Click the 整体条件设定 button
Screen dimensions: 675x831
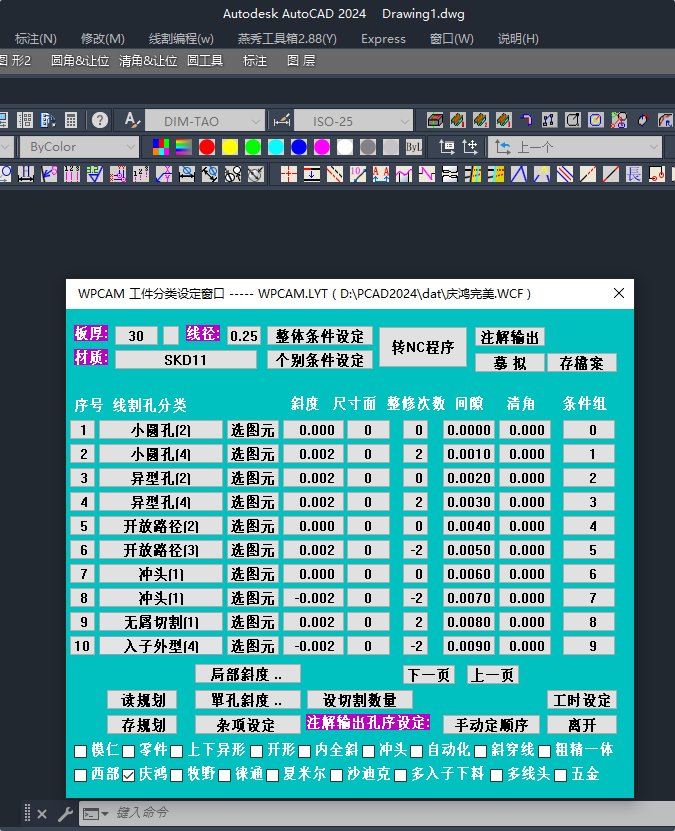[x=319, y=336]
